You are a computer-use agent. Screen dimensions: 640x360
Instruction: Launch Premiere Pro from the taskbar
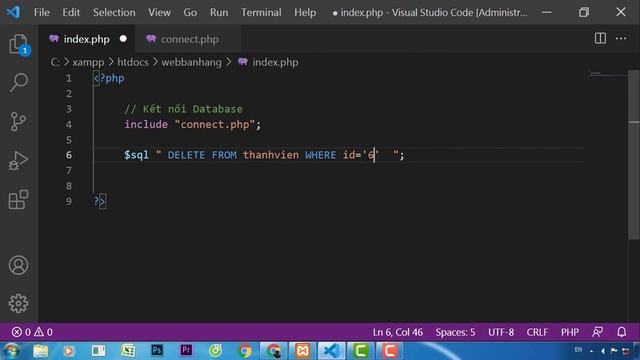tap(186, 351)
